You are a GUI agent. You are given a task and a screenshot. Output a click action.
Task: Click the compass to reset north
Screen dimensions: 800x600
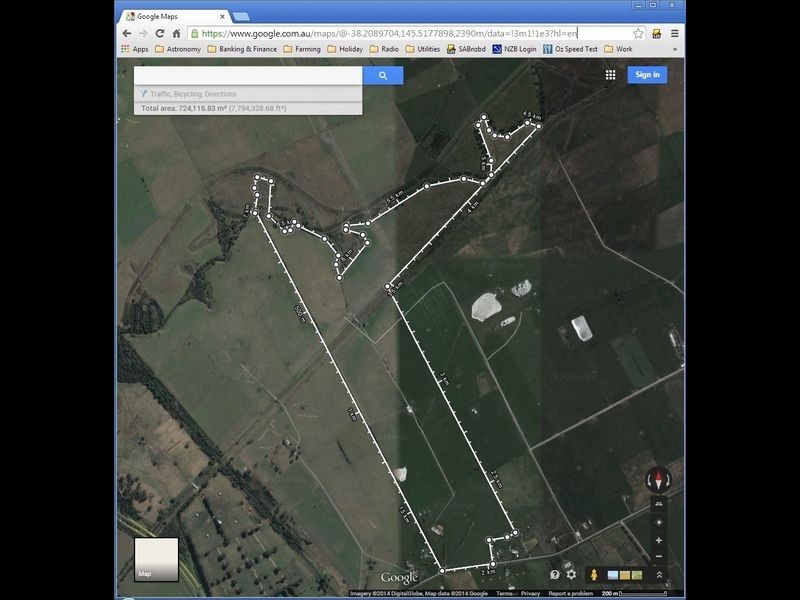(659, 480)
